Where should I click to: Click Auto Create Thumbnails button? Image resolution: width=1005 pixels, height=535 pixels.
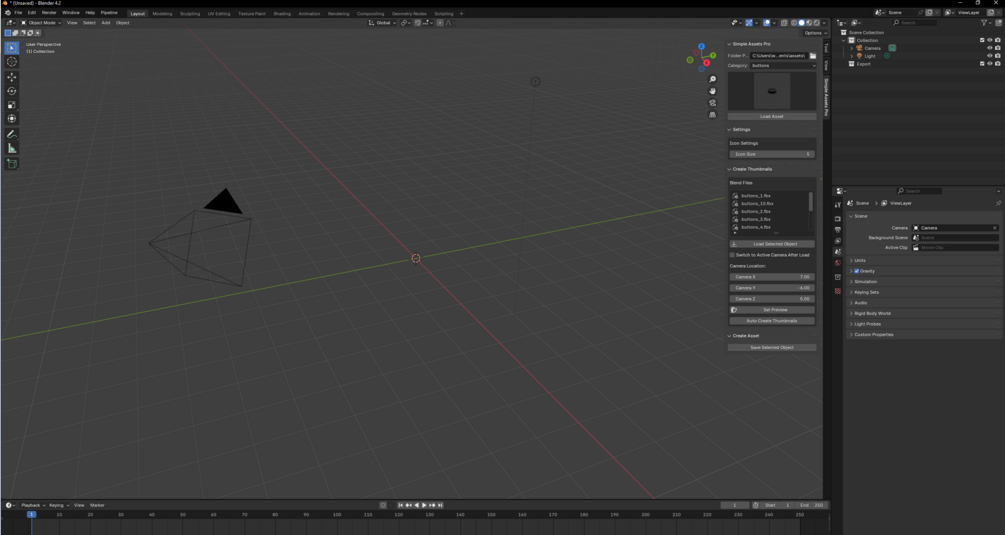pos(772,321)
